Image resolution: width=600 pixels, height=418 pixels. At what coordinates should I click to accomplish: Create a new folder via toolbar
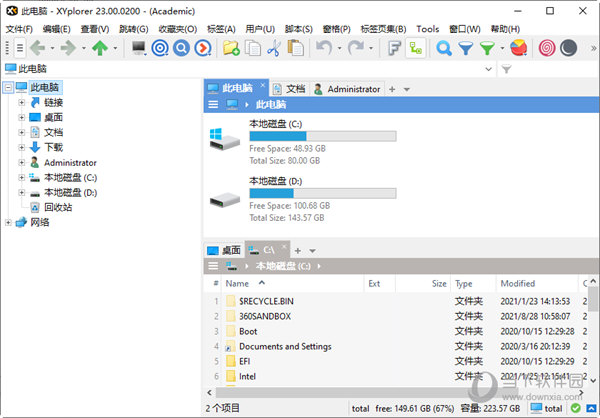click(x=231, y=48)
